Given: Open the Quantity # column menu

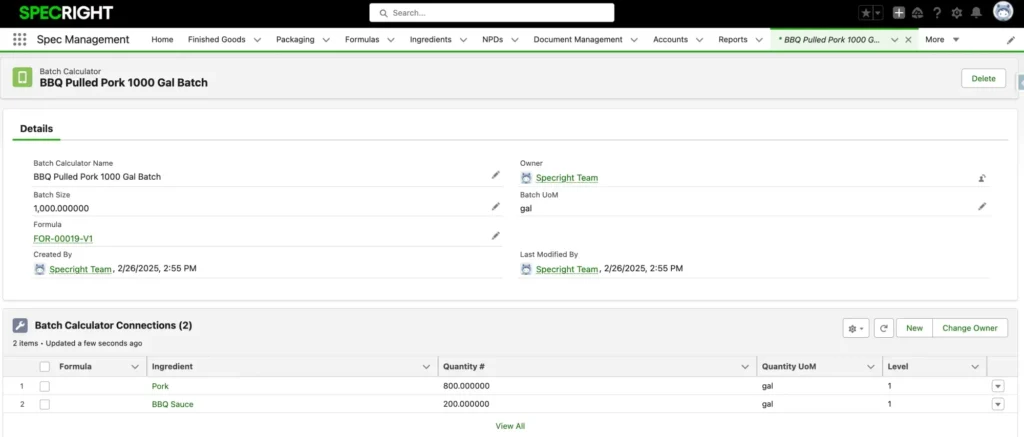Looking at the screenshot, I should (745, 367).
